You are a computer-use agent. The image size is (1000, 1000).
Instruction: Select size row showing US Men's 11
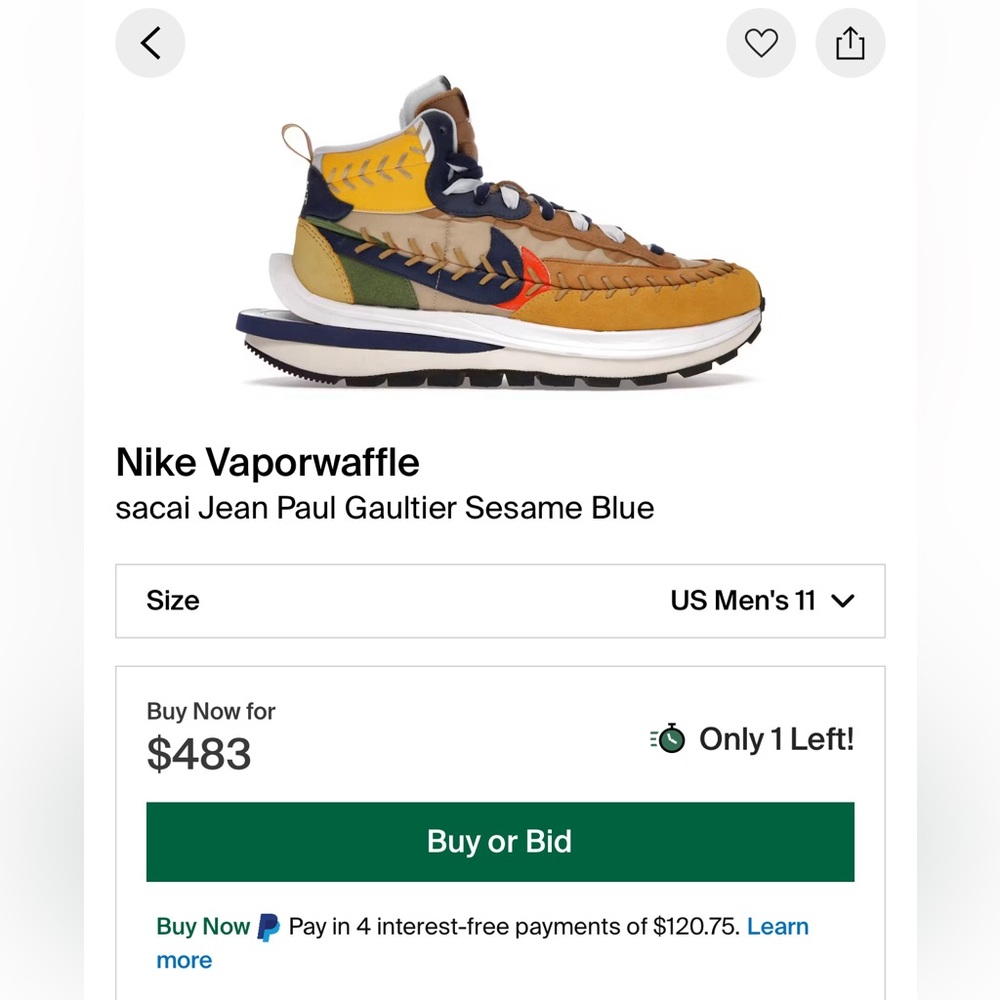tap(500, 601)
